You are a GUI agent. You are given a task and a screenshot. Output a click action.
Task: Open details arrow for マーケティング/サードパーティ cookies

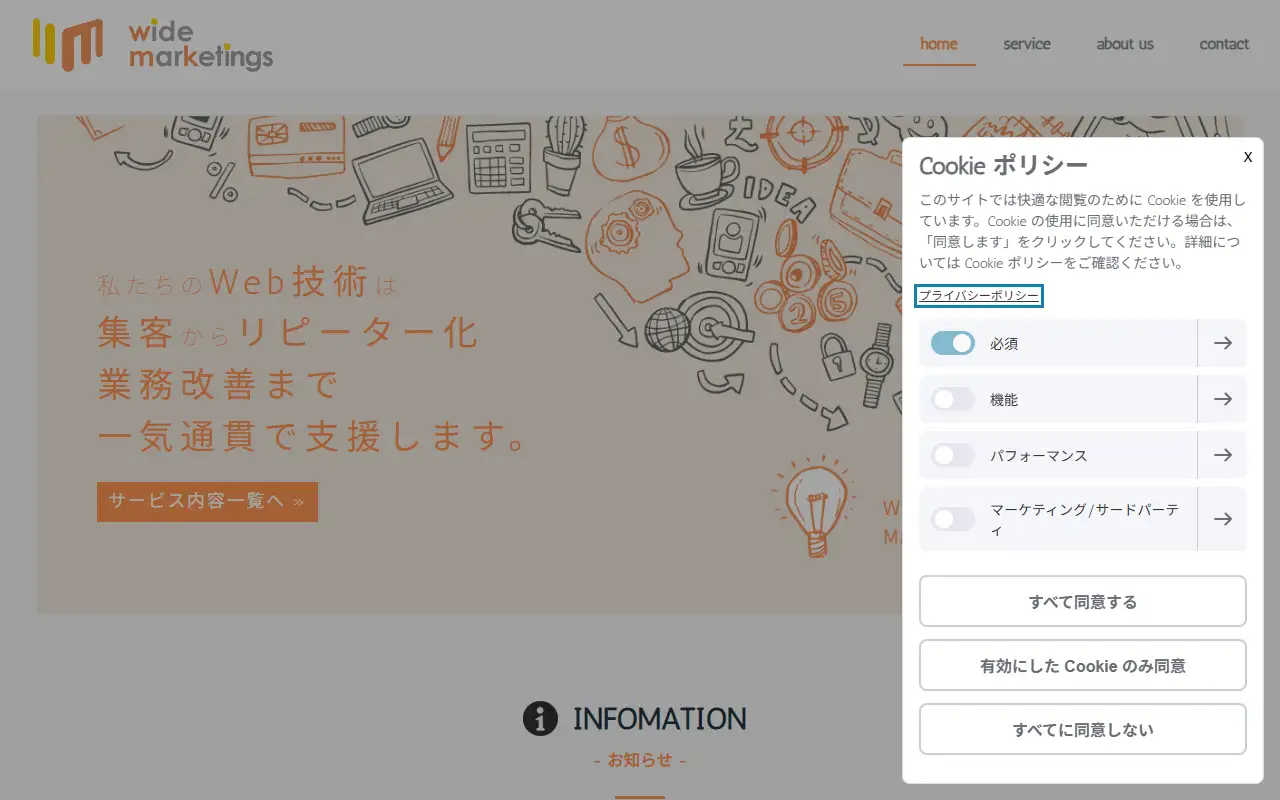point(1222,519)
